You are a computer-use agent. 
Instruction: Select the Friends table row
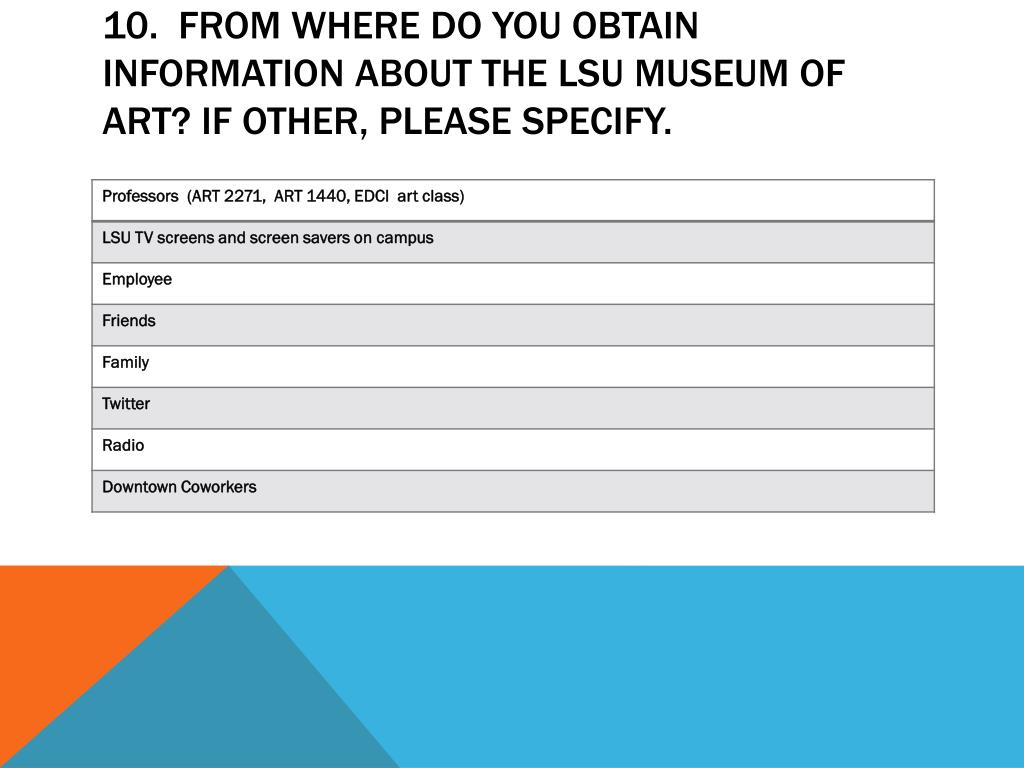513,325
